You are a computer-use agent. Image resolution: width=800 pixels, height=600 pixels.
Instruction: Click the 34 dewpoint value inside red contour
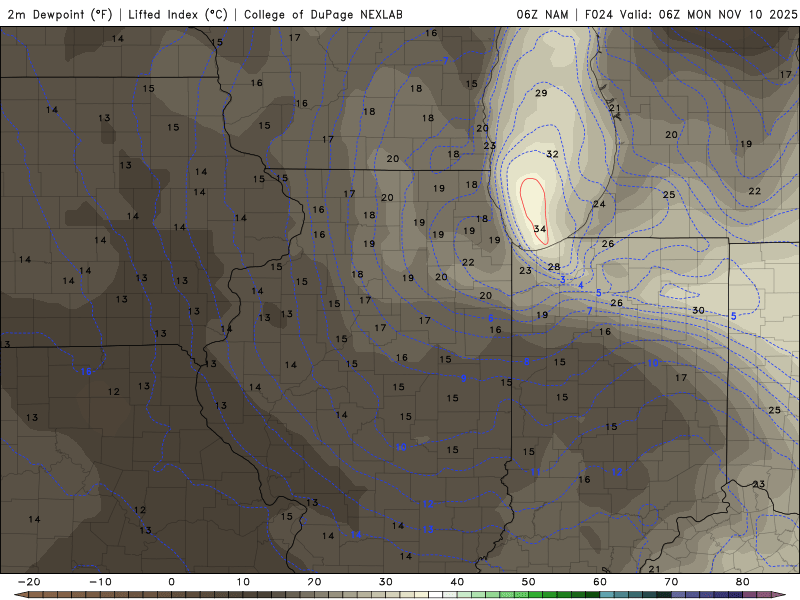pos(540,229)
